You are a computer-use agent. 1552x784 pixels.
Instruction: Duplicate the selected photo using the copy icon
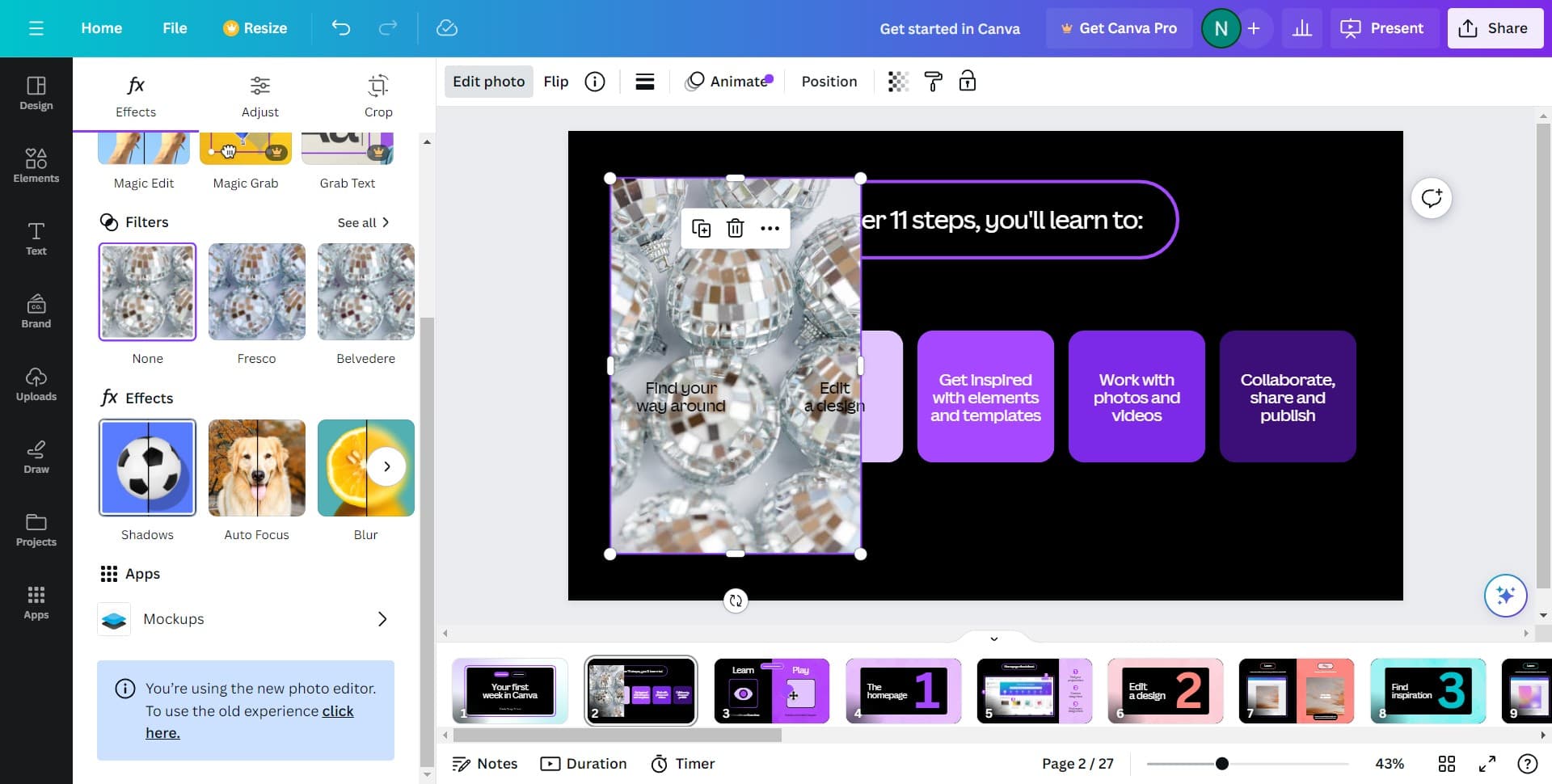coord(702,228)
